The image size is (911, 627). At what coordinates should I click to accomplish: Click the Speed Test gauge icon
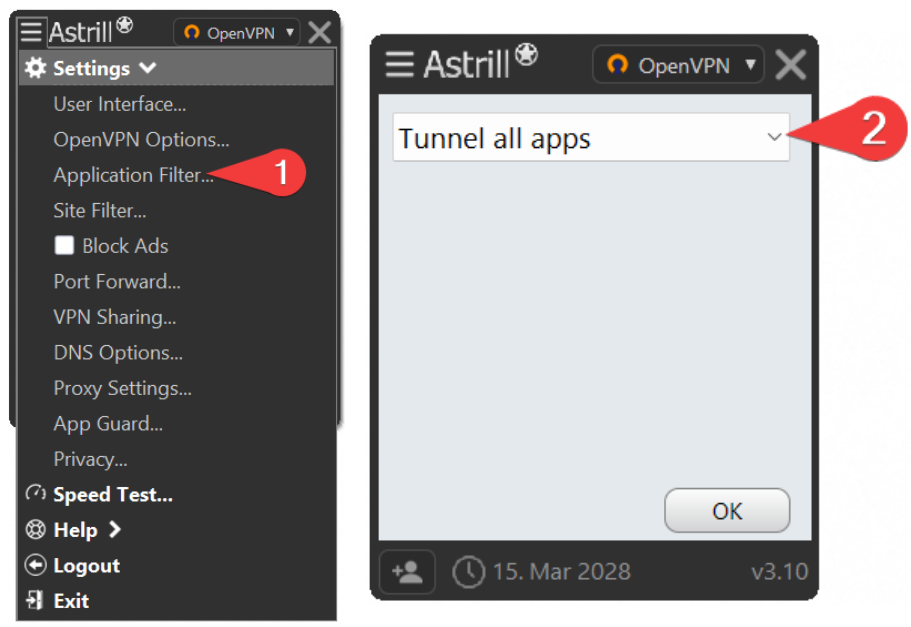[35, 494]
